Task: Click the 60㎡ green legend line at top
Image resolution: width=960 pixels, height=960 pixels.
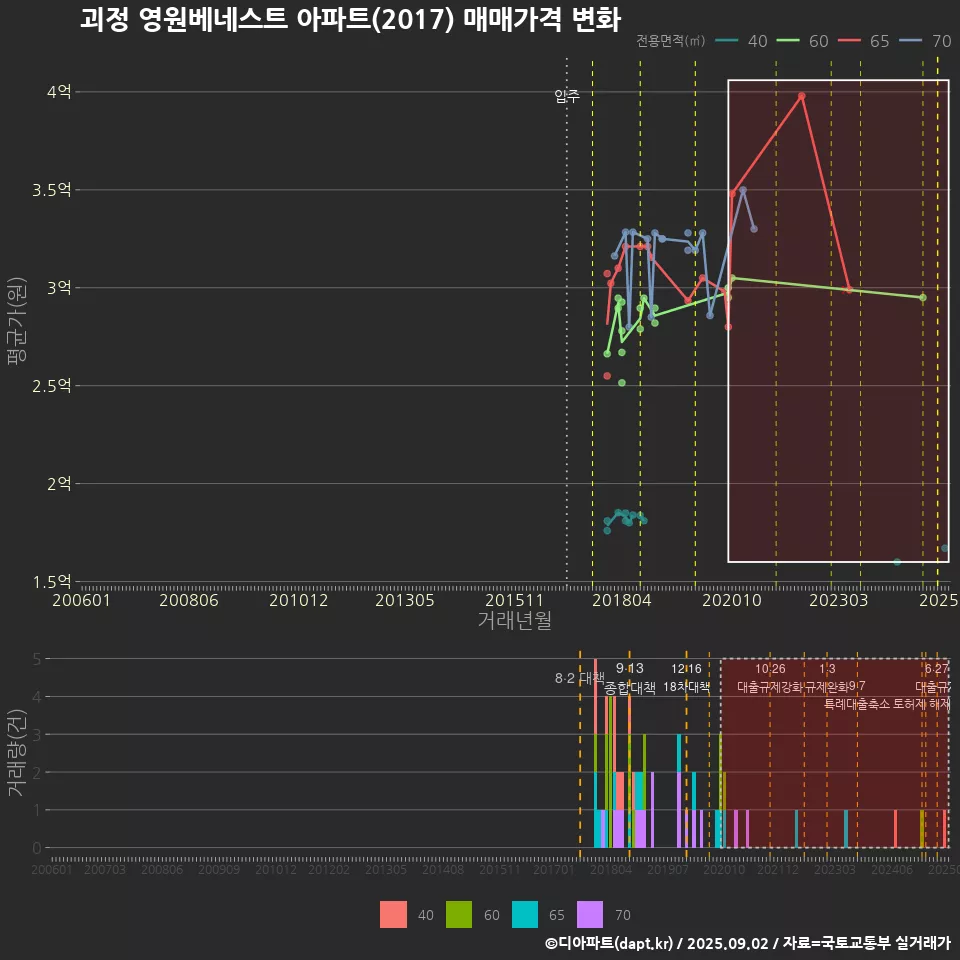Action: tap(788, 40)
